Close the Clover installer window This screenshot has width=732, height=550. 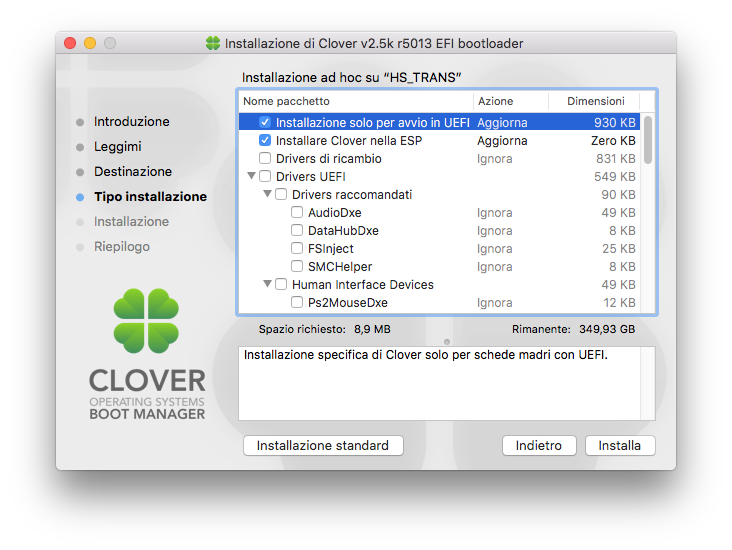[70, 43]
